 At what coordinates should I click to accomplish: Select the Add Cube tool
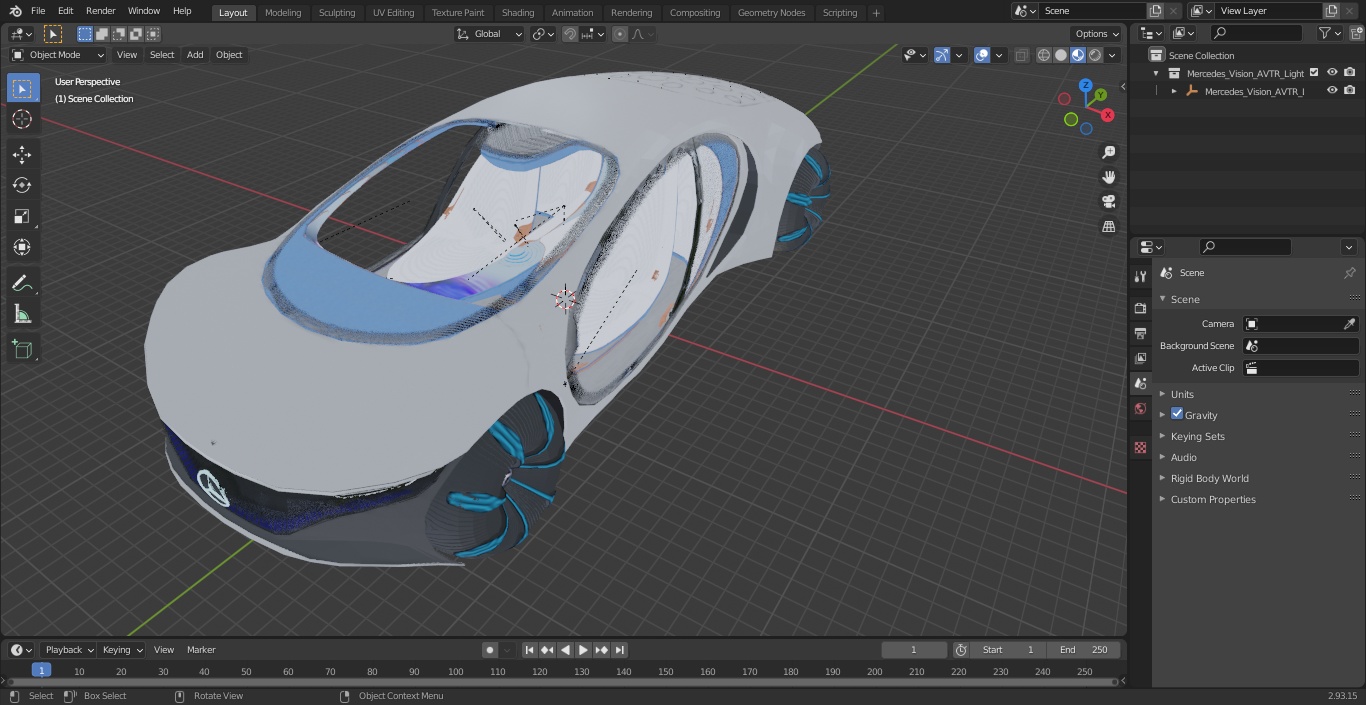22,349
